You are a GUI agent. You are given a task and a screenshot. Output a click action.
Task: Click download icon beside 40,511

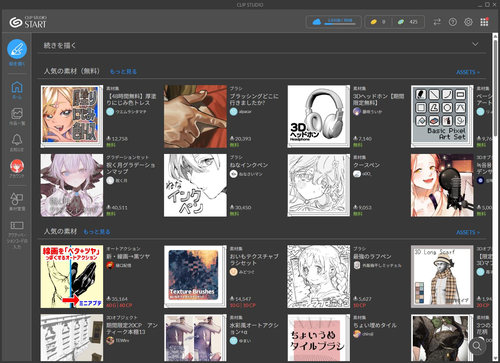tap(109, 207)
